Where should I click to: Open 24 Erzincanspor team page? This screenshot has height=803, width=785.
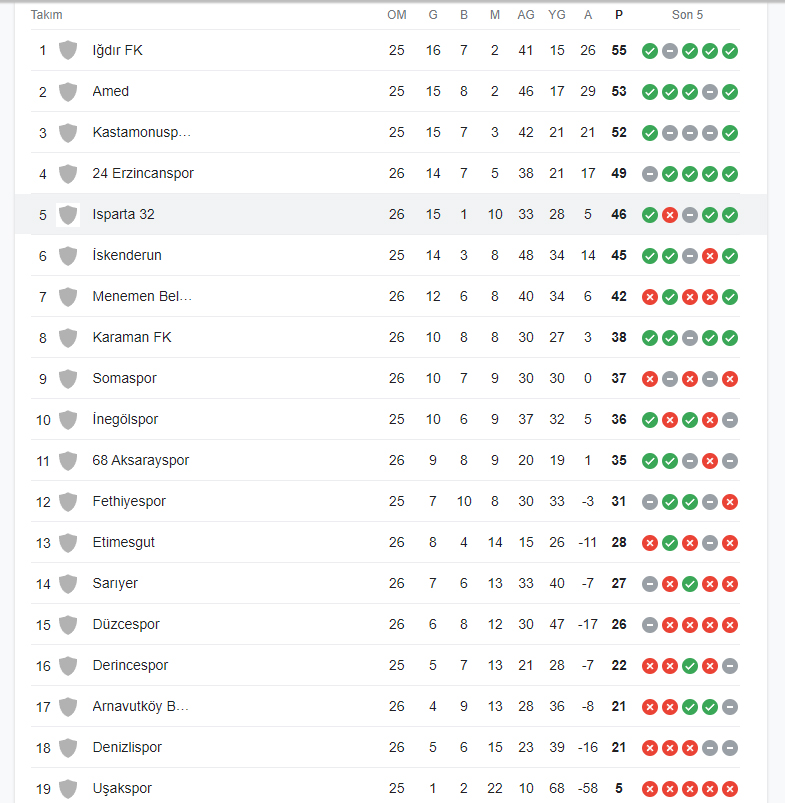tap(143, 173)
